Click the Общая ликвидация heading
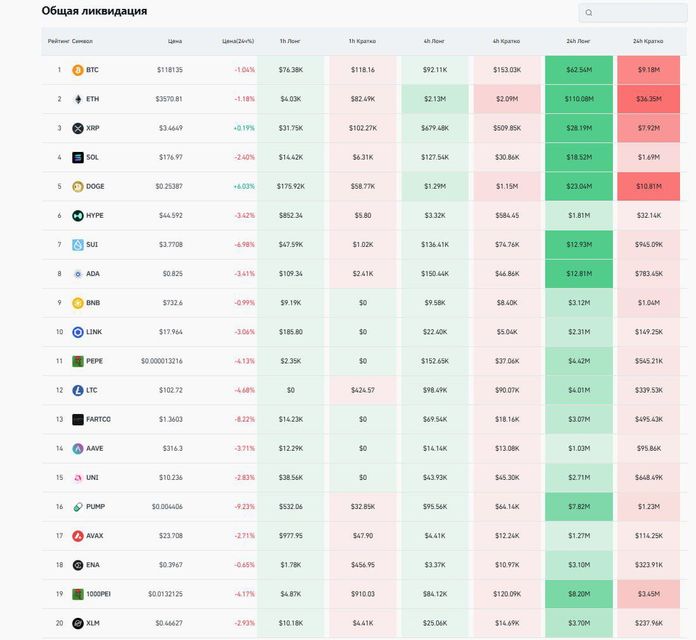This screenshot has height=640, width=696. (x=94, y=11)
